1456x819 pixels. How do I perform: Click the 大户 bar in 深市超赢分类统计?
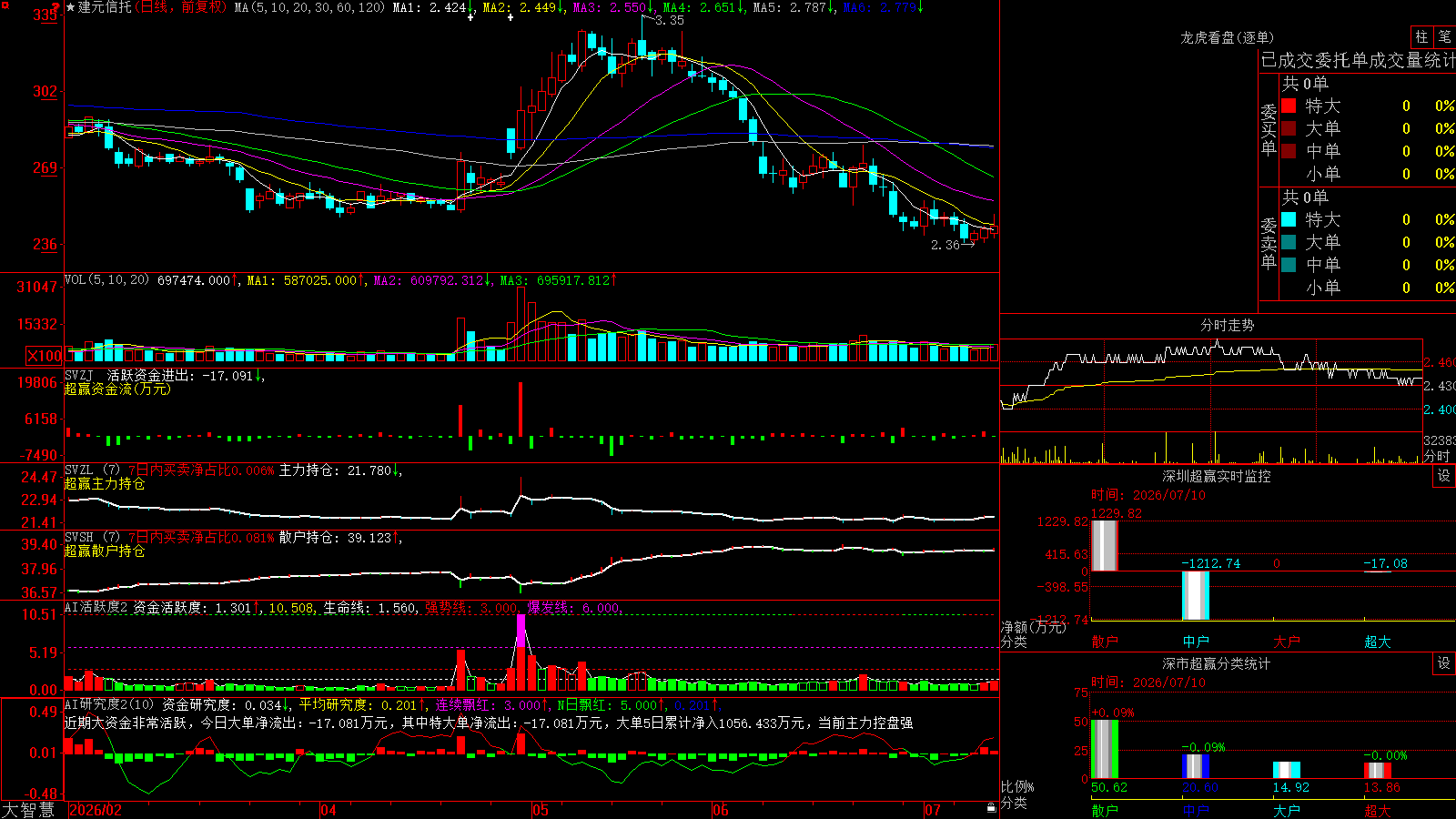tap(1286, 770)
